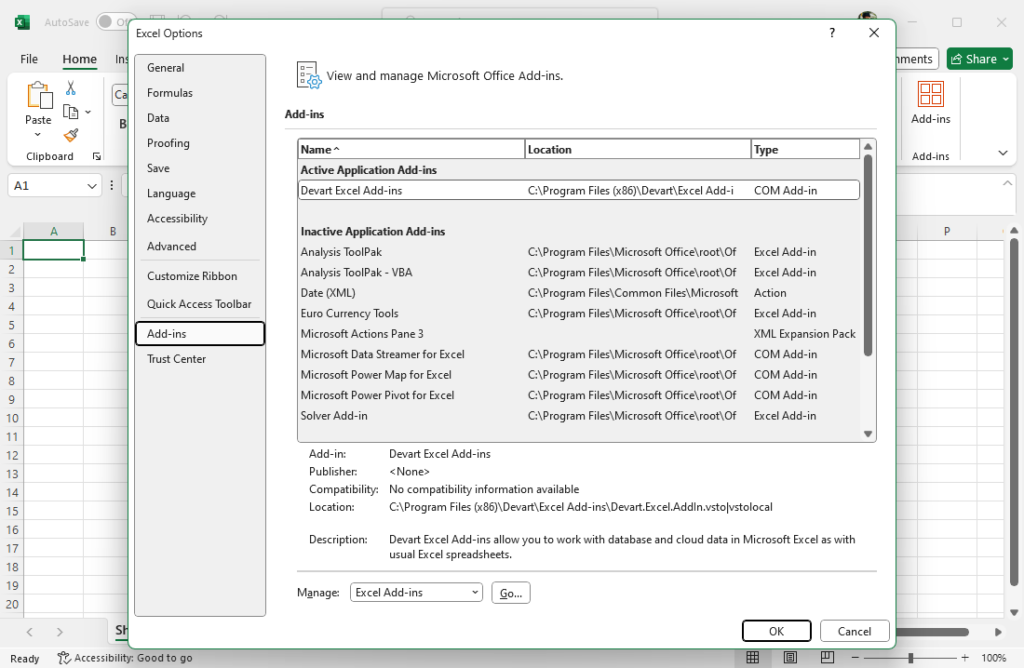Select Microsoft Actions Pane 3 row
This screenshot has height=668, width=1024.
pyautogui.click(x=579, y=334)
